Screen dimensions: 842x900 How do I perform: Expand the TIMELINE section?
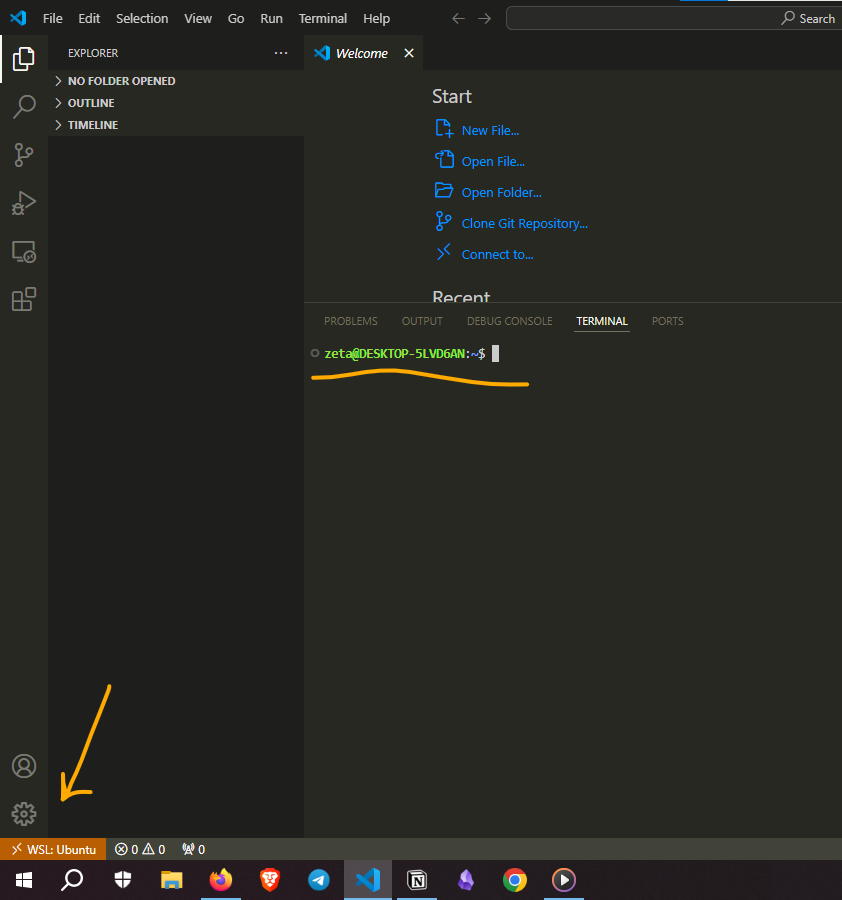point(93,125)
